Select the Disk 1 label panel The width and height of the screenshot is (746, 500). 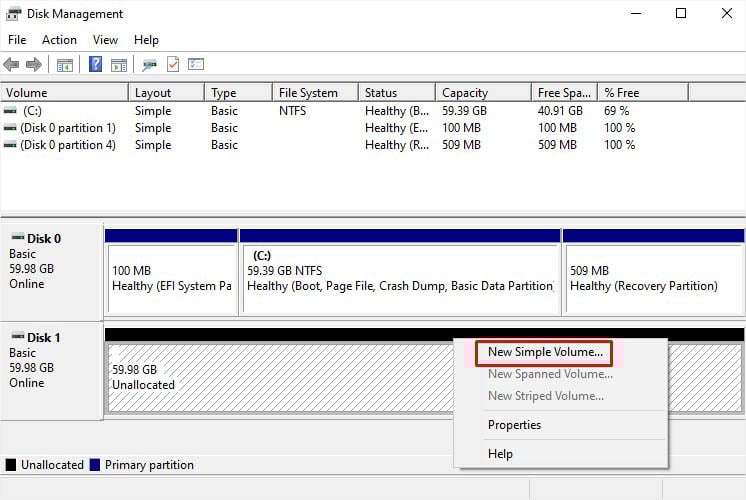tap(52, 371)
